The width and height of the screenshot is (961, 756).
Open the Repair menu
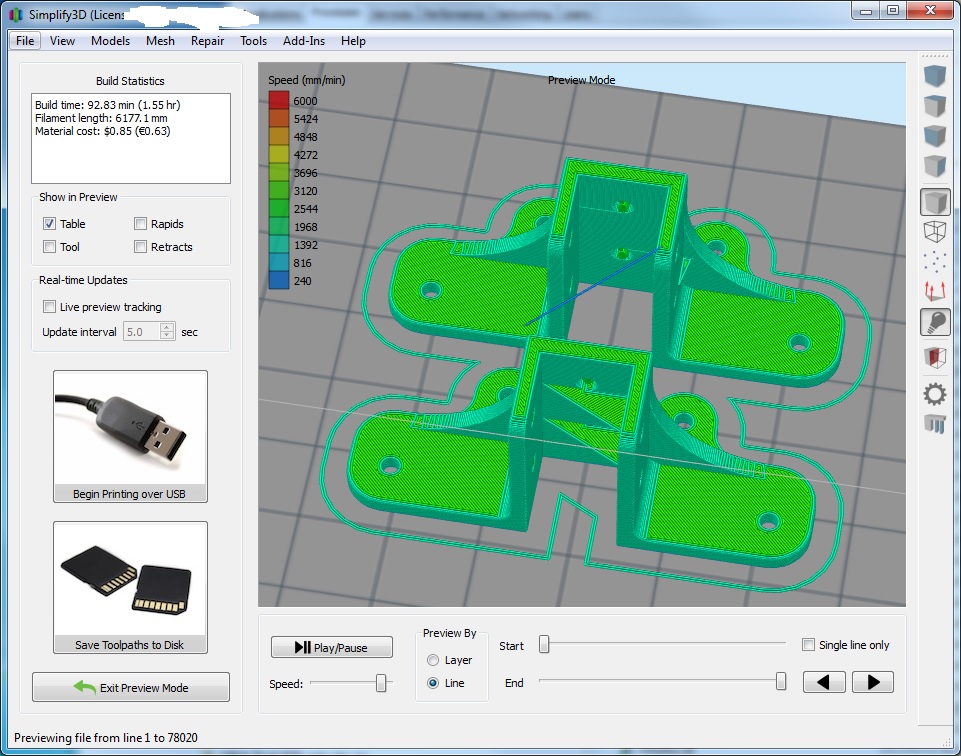[x=207, y=40]
